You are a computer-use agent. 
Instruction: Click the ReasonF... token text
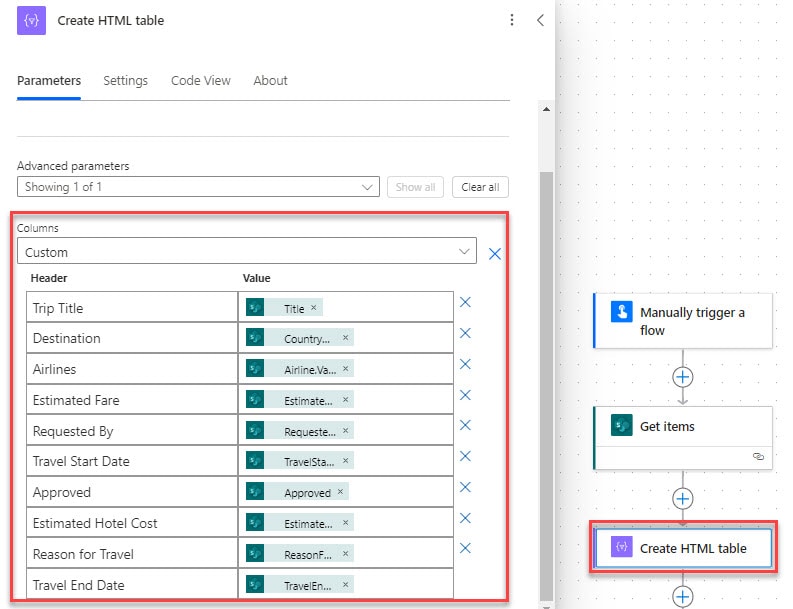pyautogui.click(x=308, y=555)
